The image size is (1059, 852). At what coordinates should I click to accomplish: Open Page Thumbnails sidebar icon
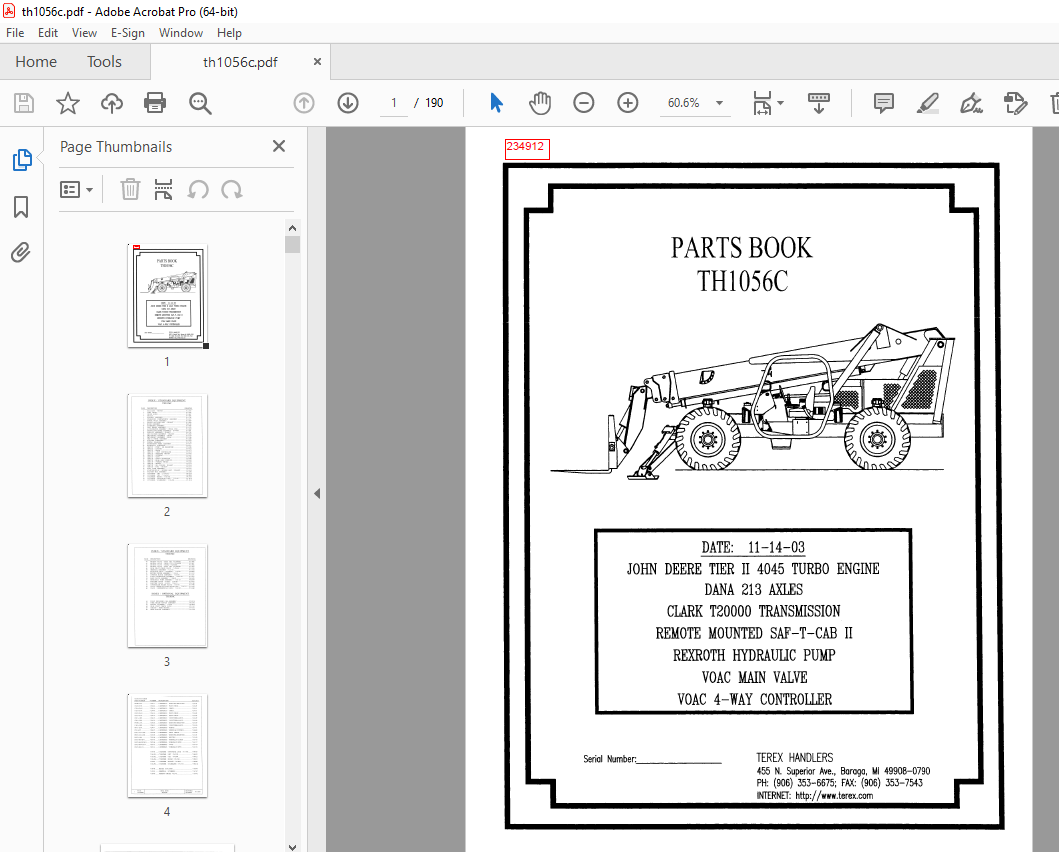pyautogui.click(x=22, y=160)
